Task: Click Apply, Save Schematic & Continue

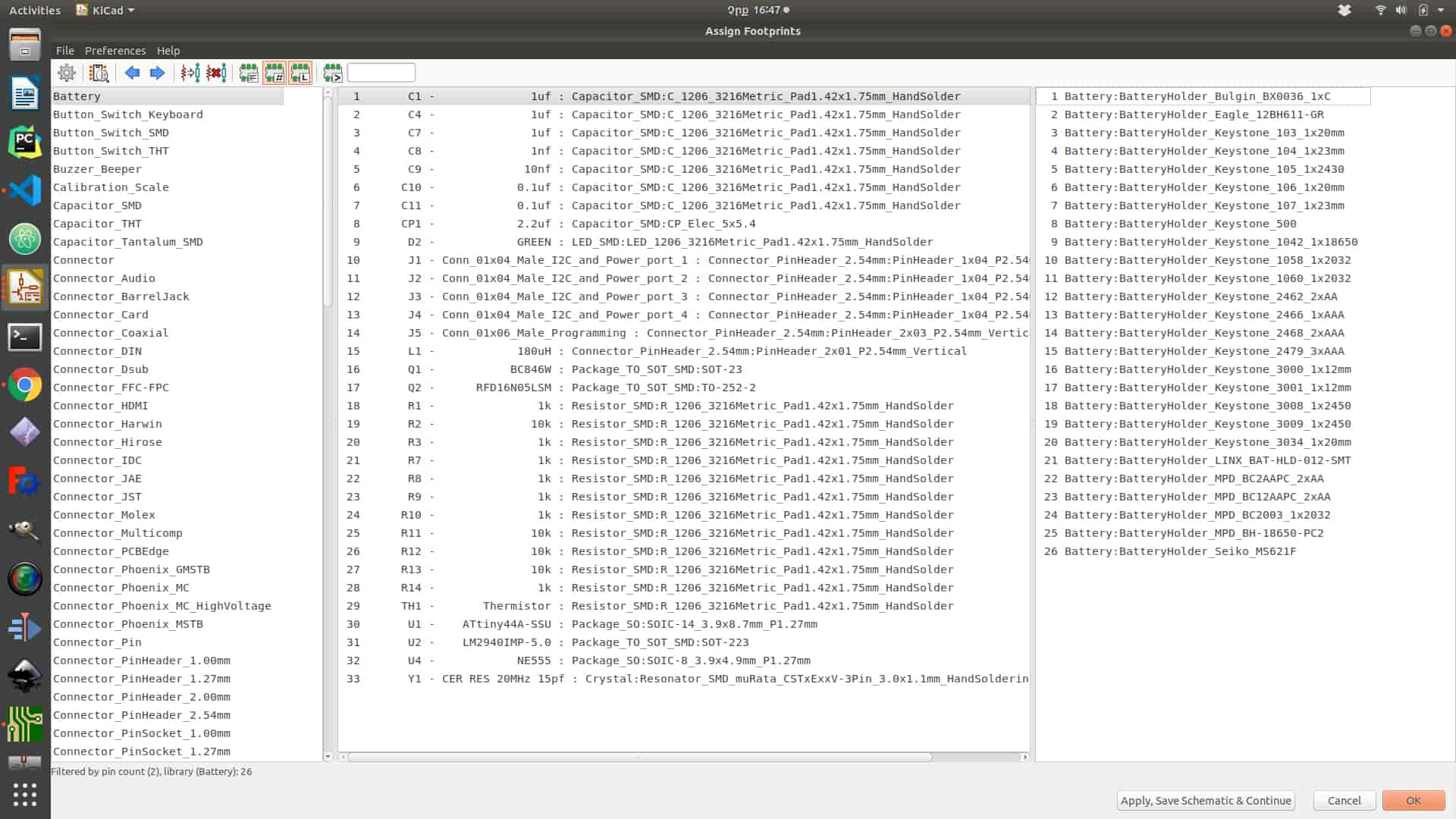Action: 1205,800
